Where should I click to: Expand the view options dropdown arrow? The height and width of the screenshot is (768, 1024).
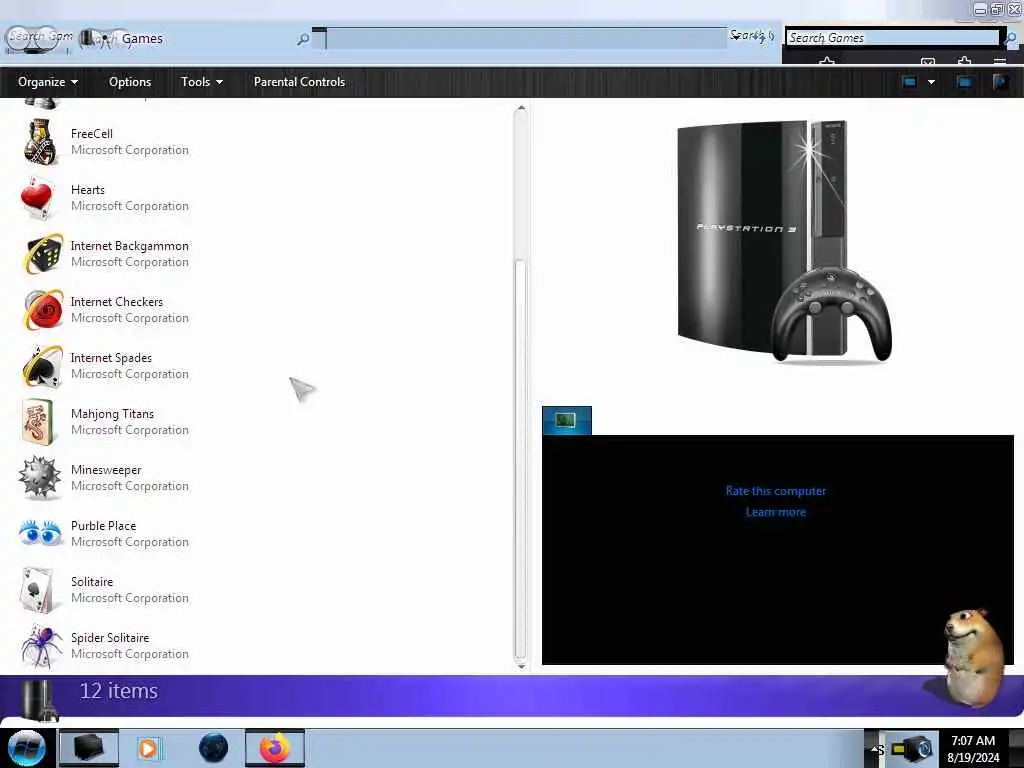931,82
